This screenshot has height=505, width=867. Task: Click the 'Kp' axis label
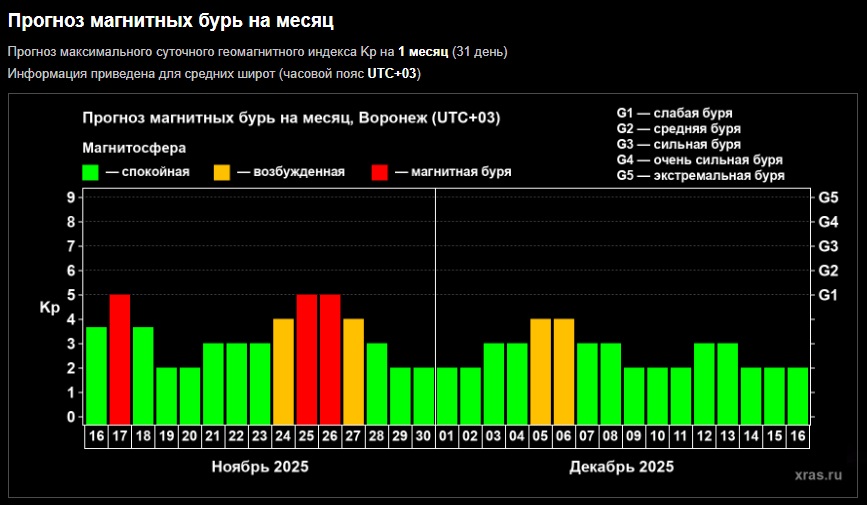(50, 307)
